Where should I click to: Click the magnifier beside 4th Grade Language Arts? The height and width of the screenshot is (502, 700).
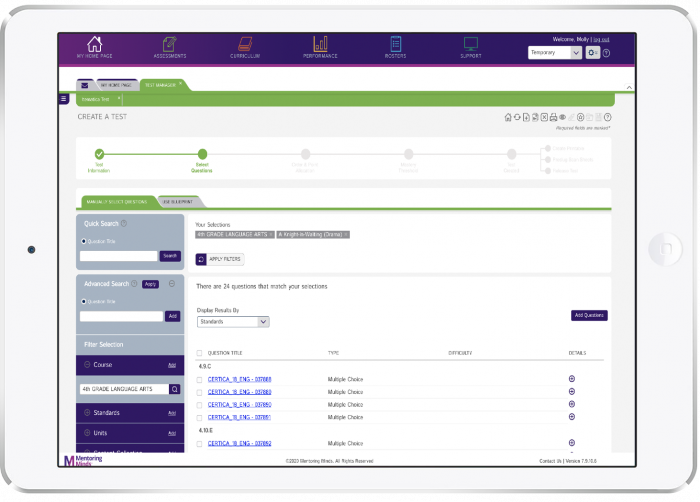(174, 389)
